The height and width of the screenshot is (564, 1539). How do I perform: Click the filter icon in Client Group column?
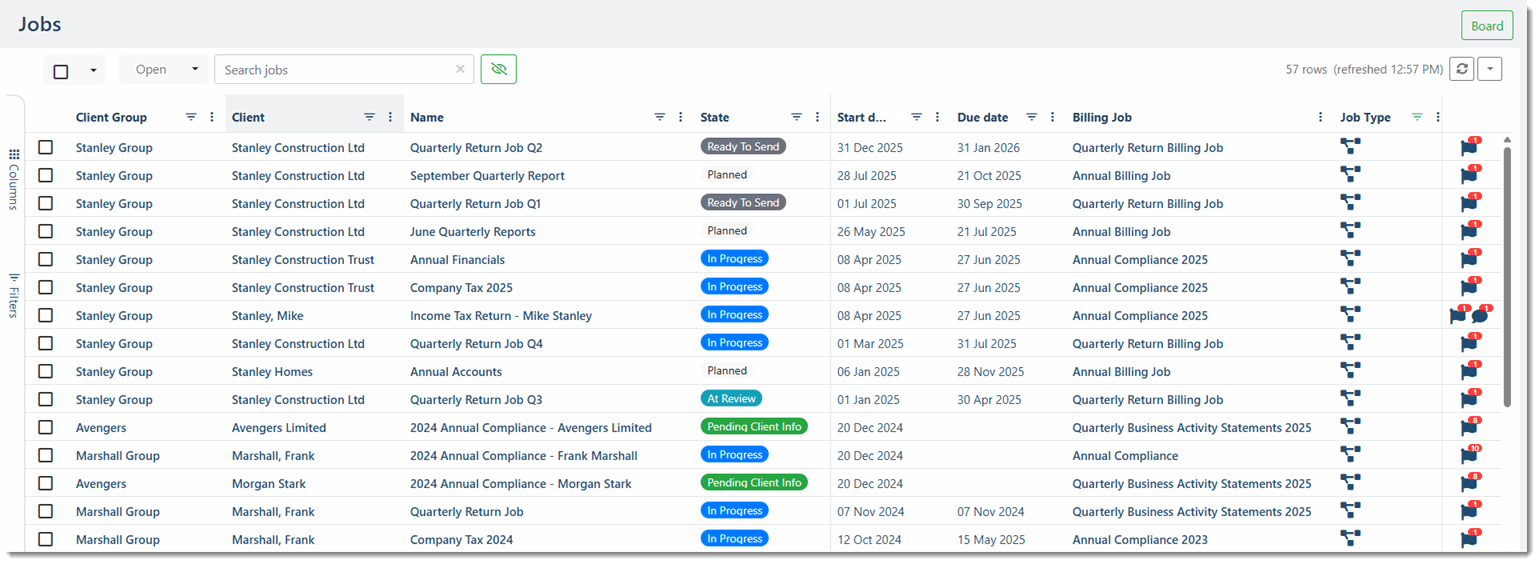pos(191,117)
